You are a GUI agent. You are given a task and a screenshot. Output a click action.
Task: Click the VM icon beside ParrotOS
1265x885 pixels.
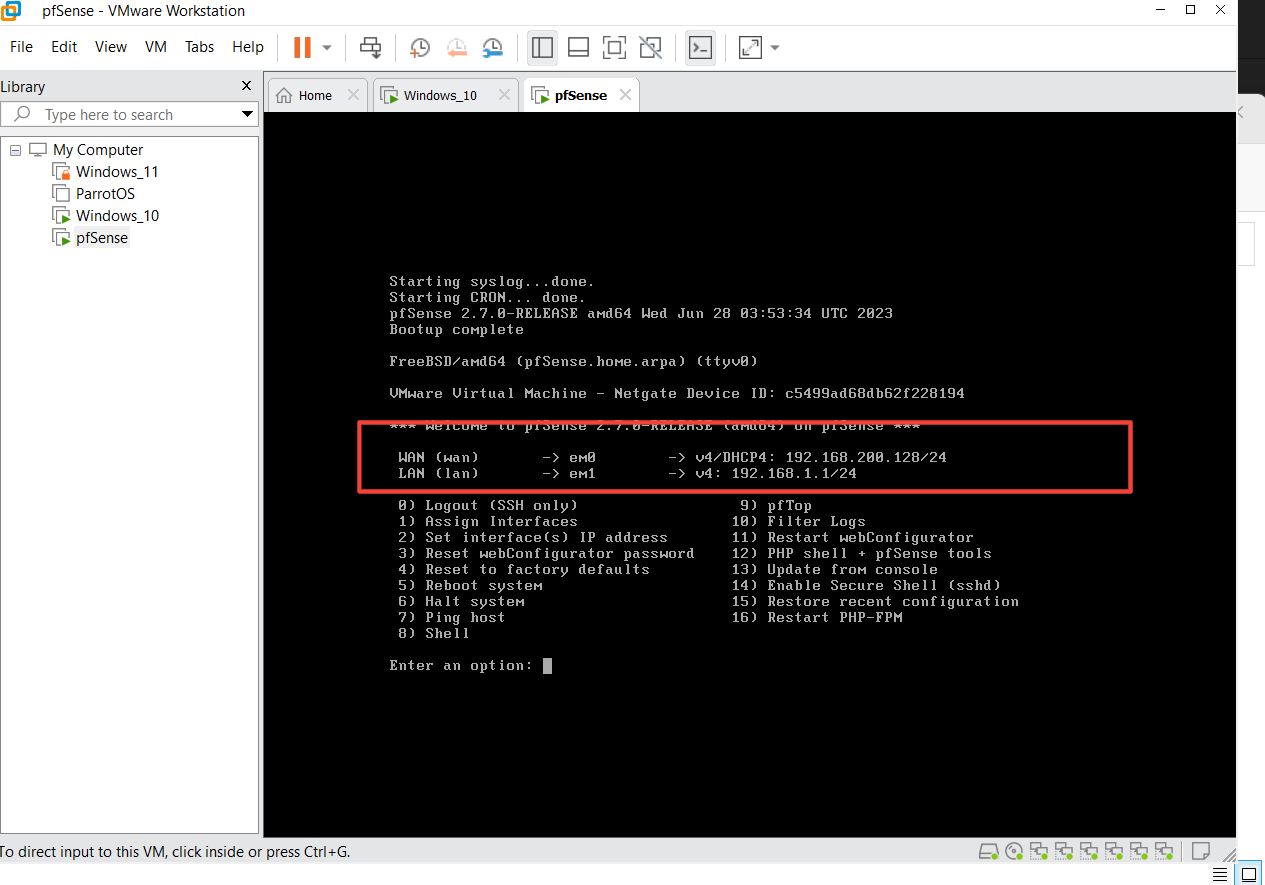click(x=61, y=194)
